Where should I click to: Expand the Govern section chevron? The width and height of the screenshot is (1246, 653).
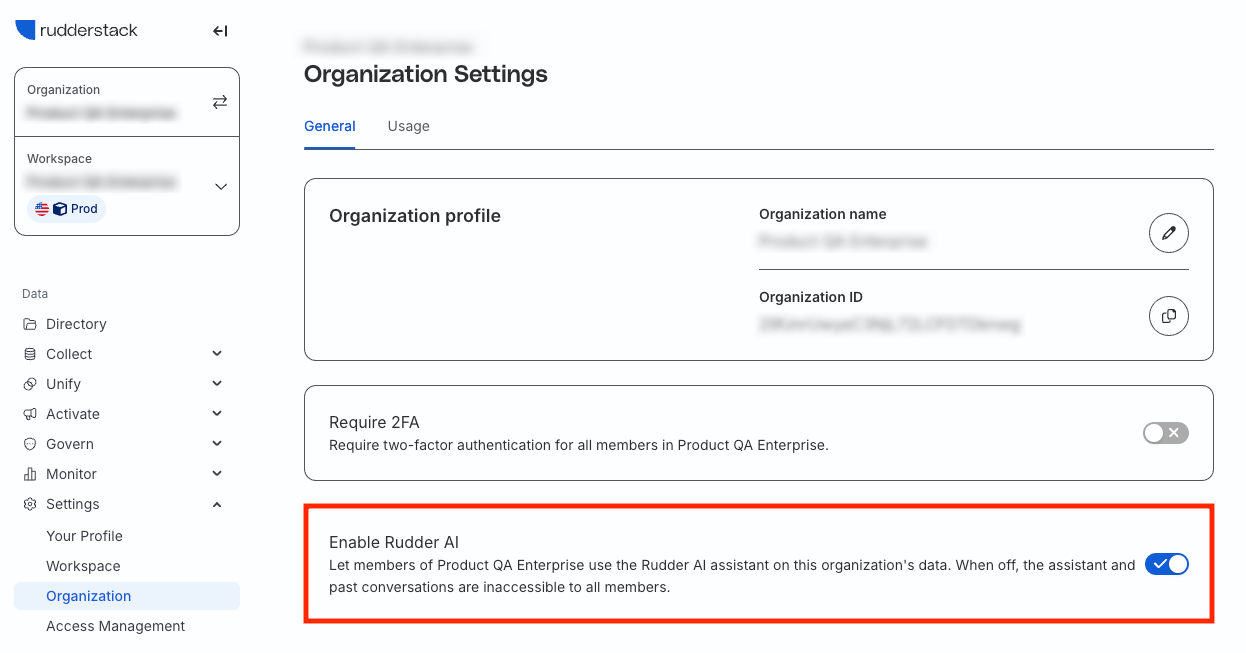217,444
